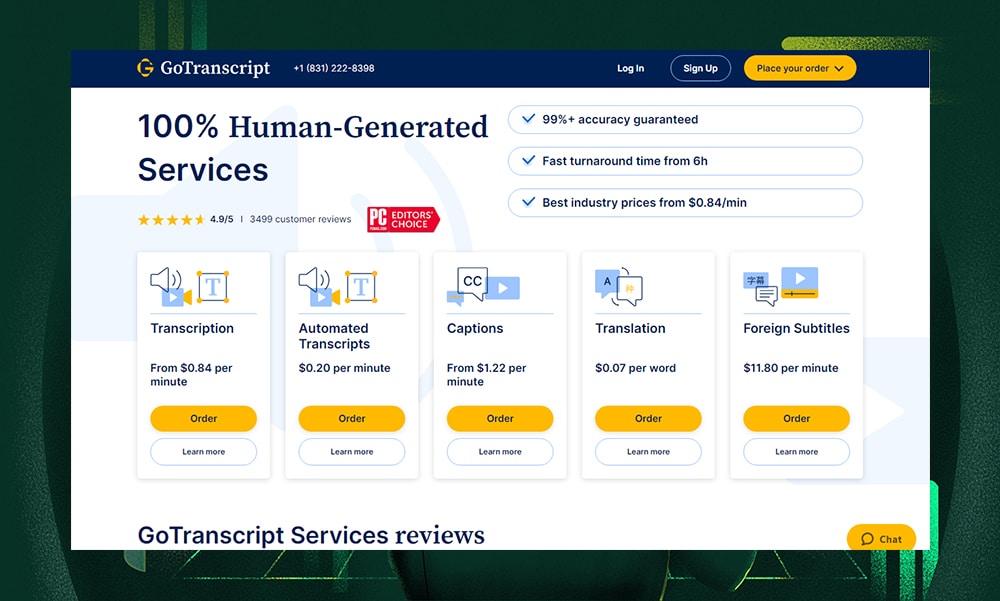Expand the Place your order dropdown
The width and height of the screenshot is (1000, 601).
click(x=800, y=68)
